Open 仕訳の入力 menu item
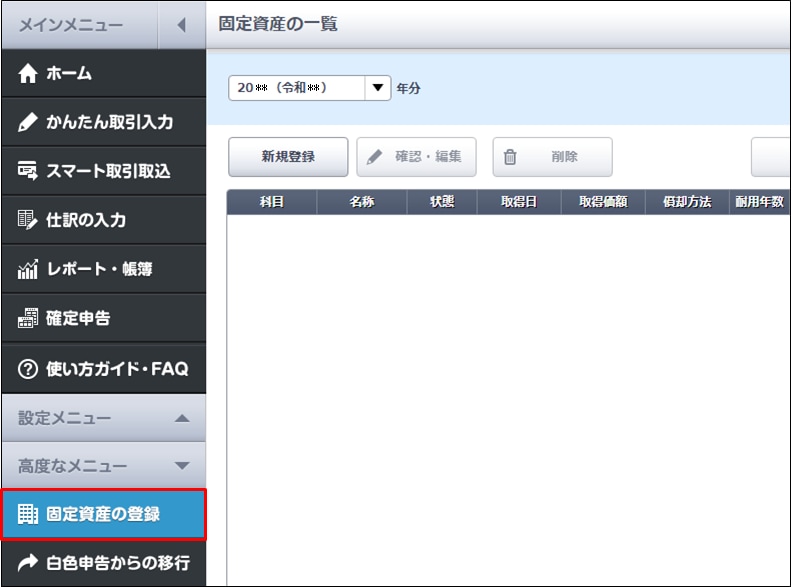The height and width of the screenshot is (587, 791). point(103,220)
